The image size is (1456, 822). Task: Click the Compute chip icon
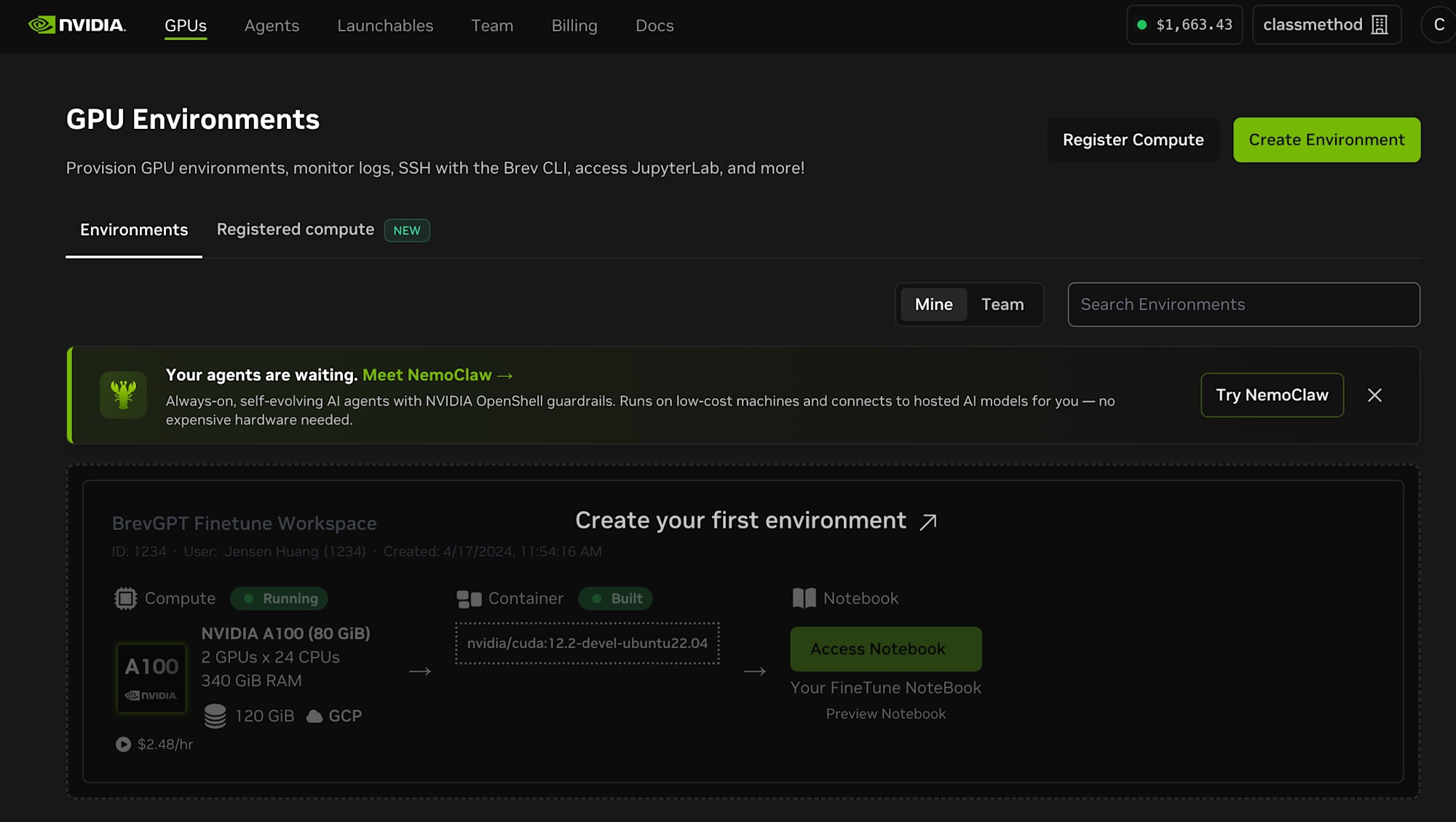pos(125,598)
